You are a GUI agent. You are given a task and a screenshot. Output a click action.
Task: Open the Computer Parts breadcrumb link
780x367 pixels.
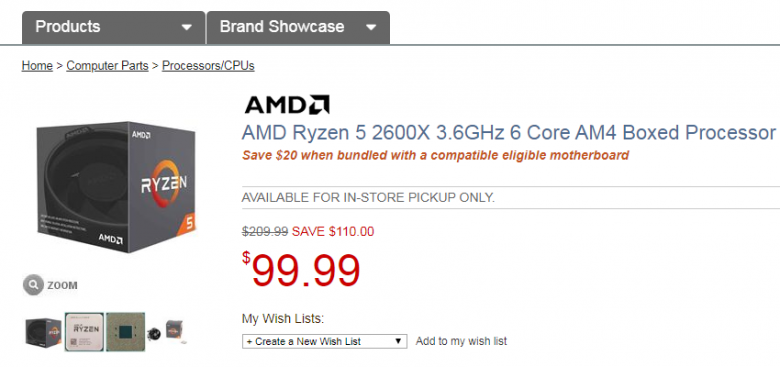point(107,66)
